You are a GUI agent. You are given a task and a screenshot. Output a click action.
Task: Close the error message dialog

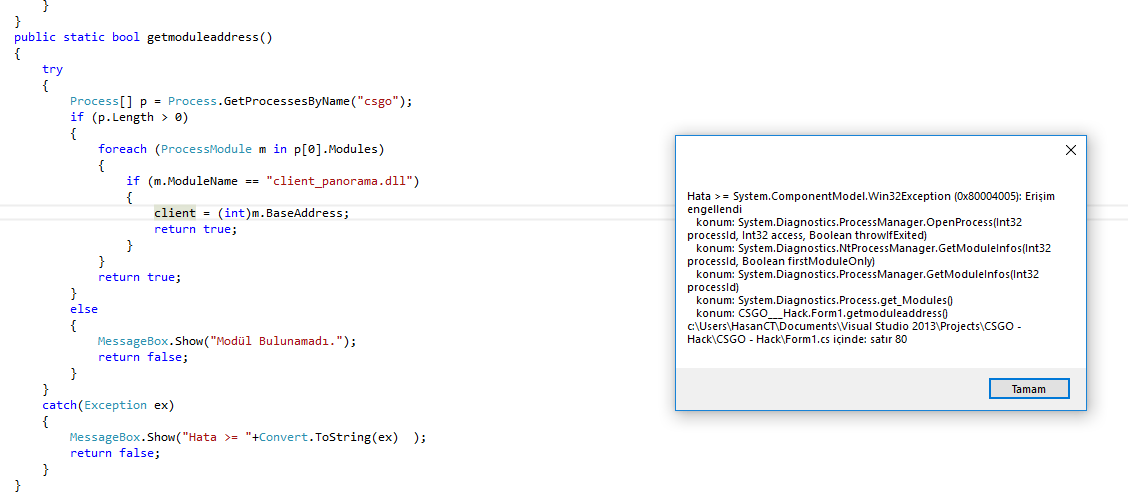click(x=1070, y=150)
